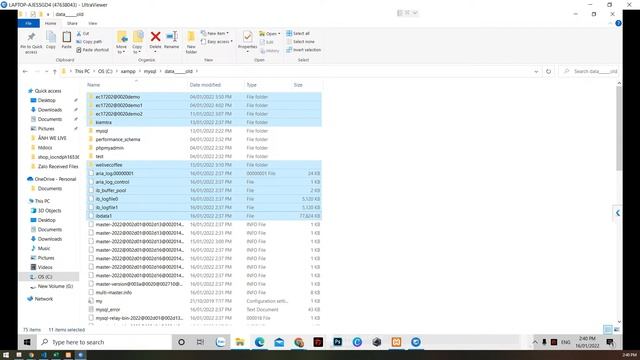Go back with the left arrow
The height and width of the screenshot is (360, 640).
click(25, 71)
